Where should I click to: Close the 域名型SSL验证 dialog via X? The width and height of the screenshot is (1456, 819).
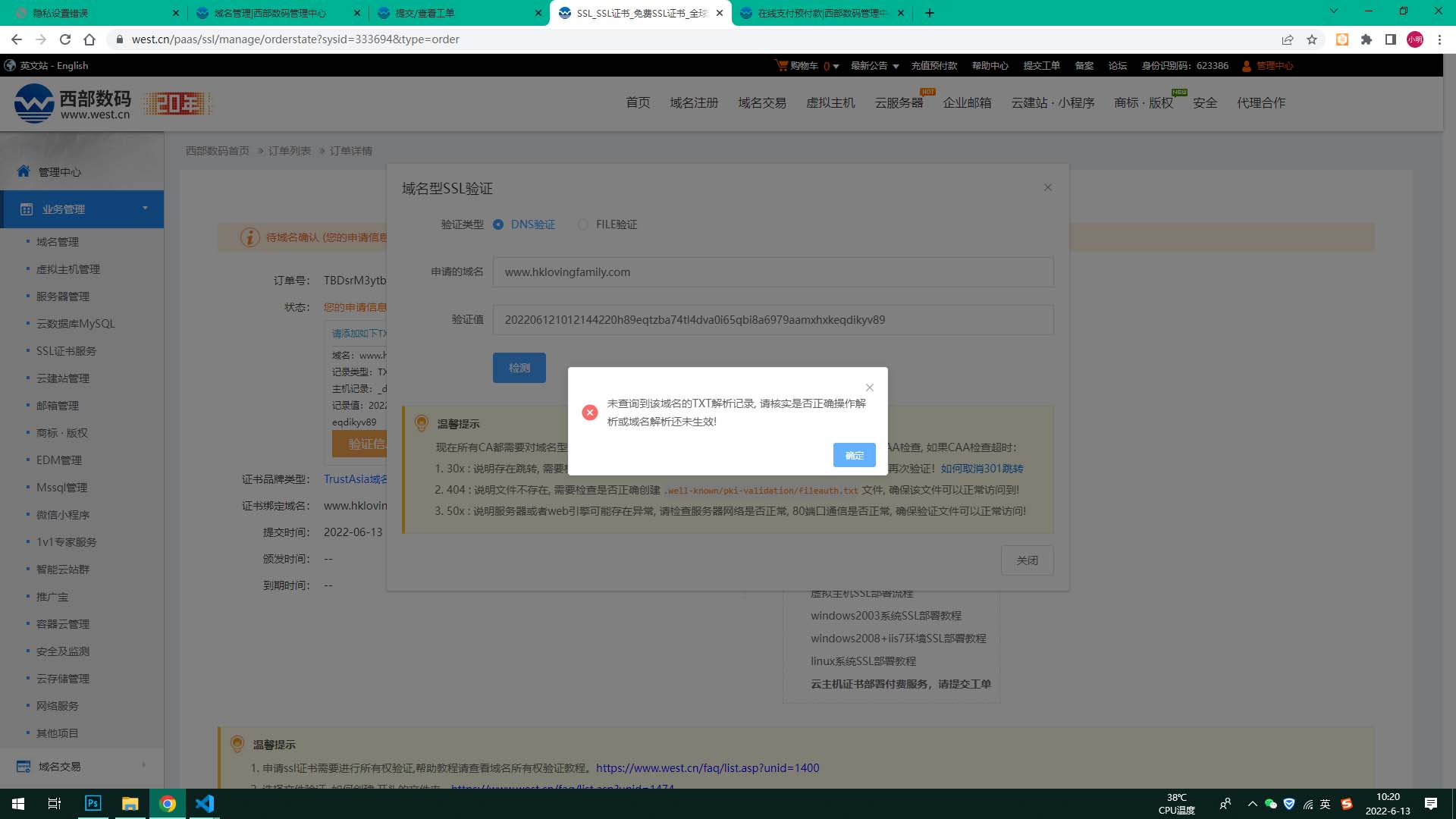[x=1047, y=187]
